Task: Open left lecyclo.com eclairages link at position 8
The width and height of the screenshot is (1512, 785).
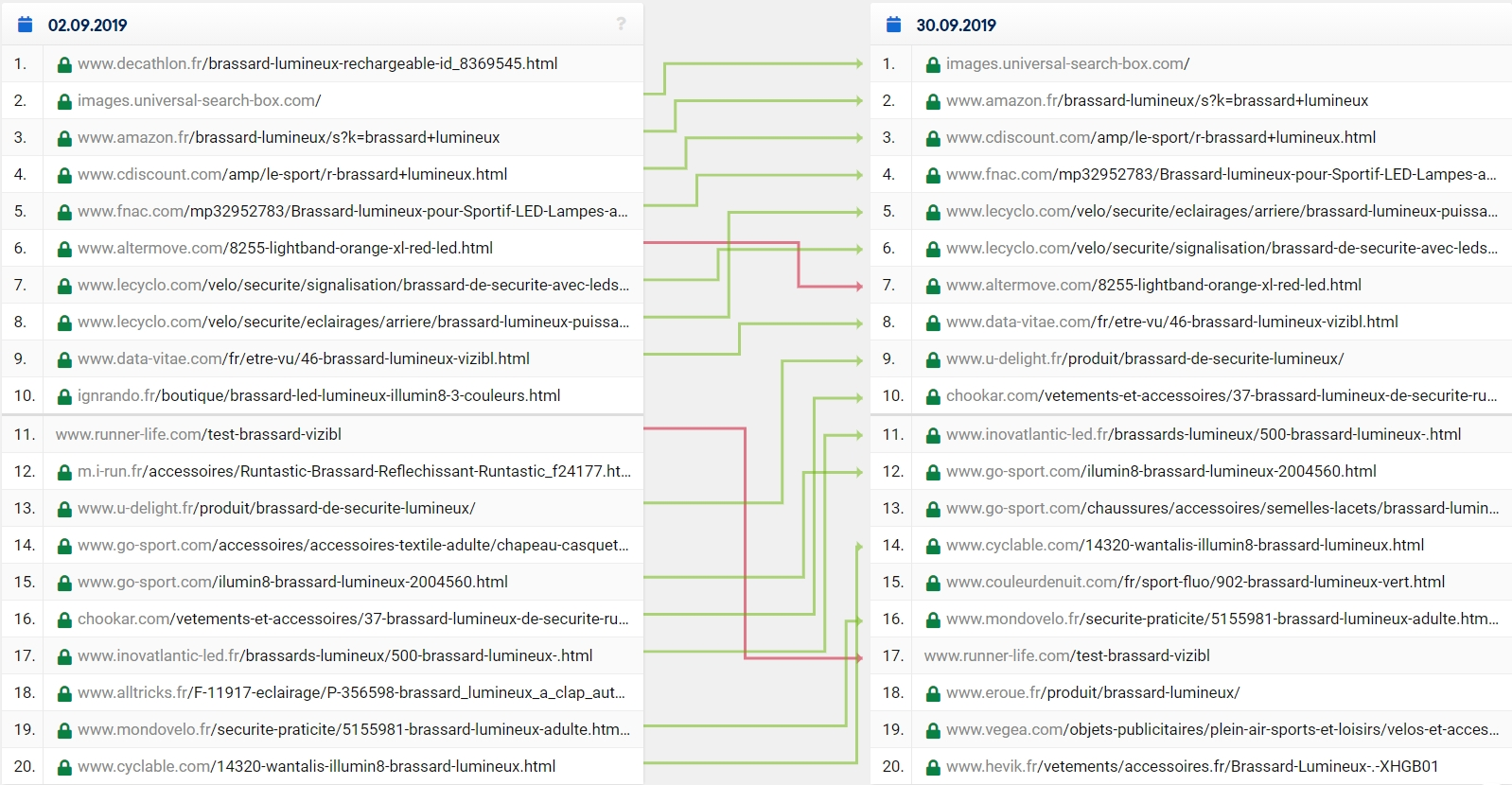Action: tap(354, 322)
